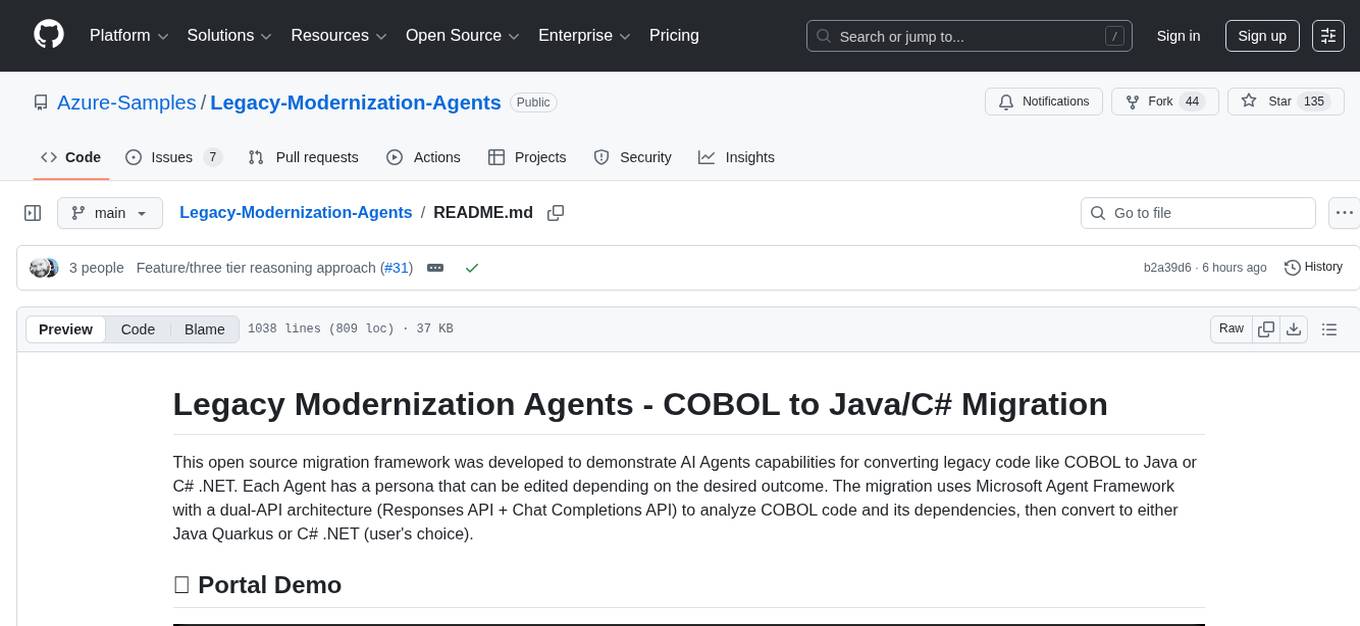The image size is (1360, 626).
Task: Open appearance settings icon in header
Action: [1328, 36]
